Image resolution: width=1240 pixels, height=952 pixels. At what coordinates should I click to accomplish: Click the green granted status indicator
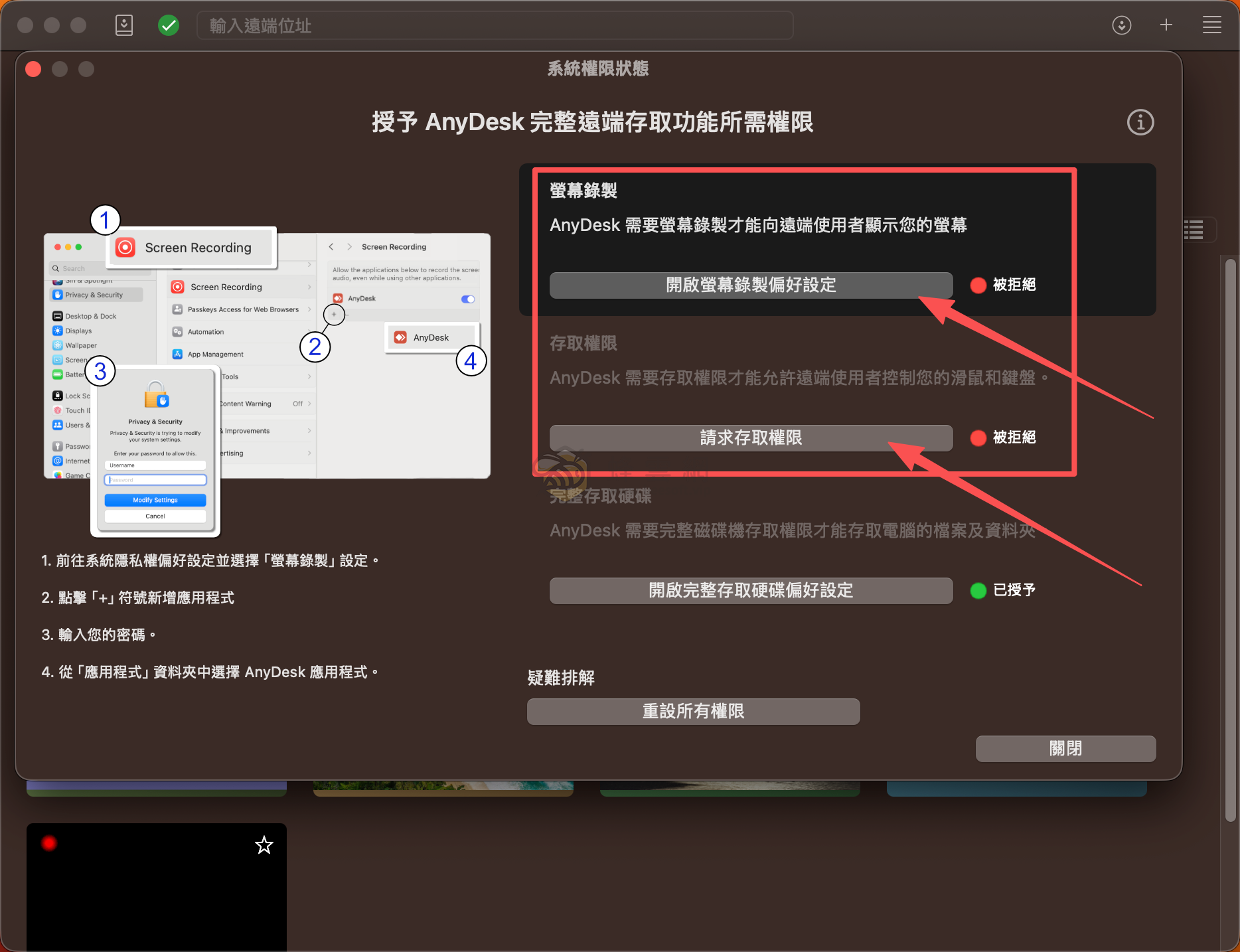pos(978,591)
